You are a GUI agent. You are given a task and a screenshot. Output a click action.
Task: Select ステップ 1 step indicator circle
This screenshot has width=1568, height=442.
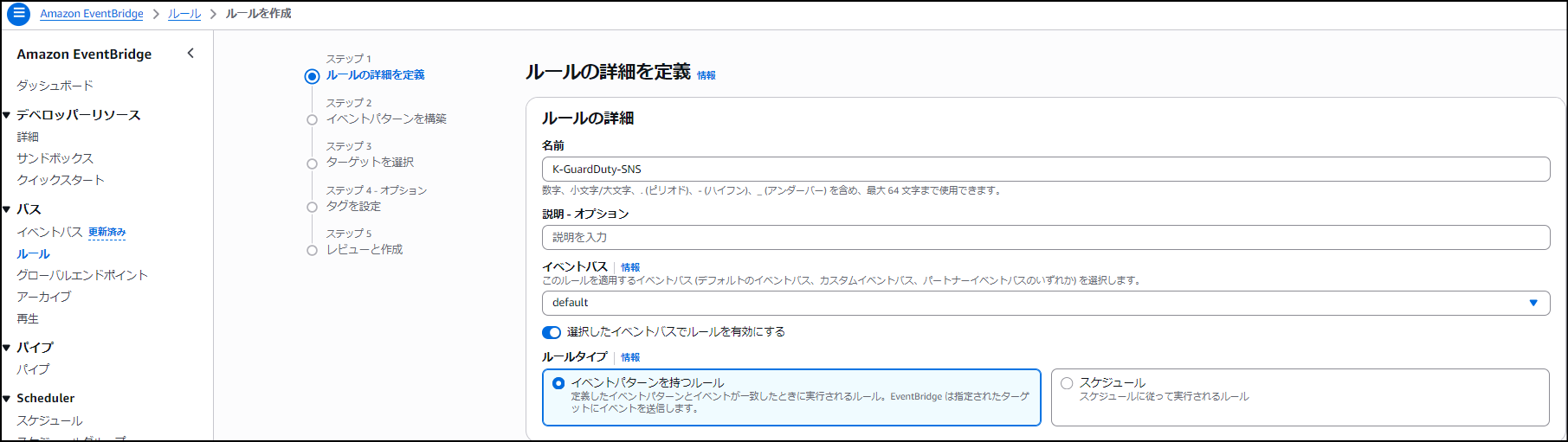[313, 76]
